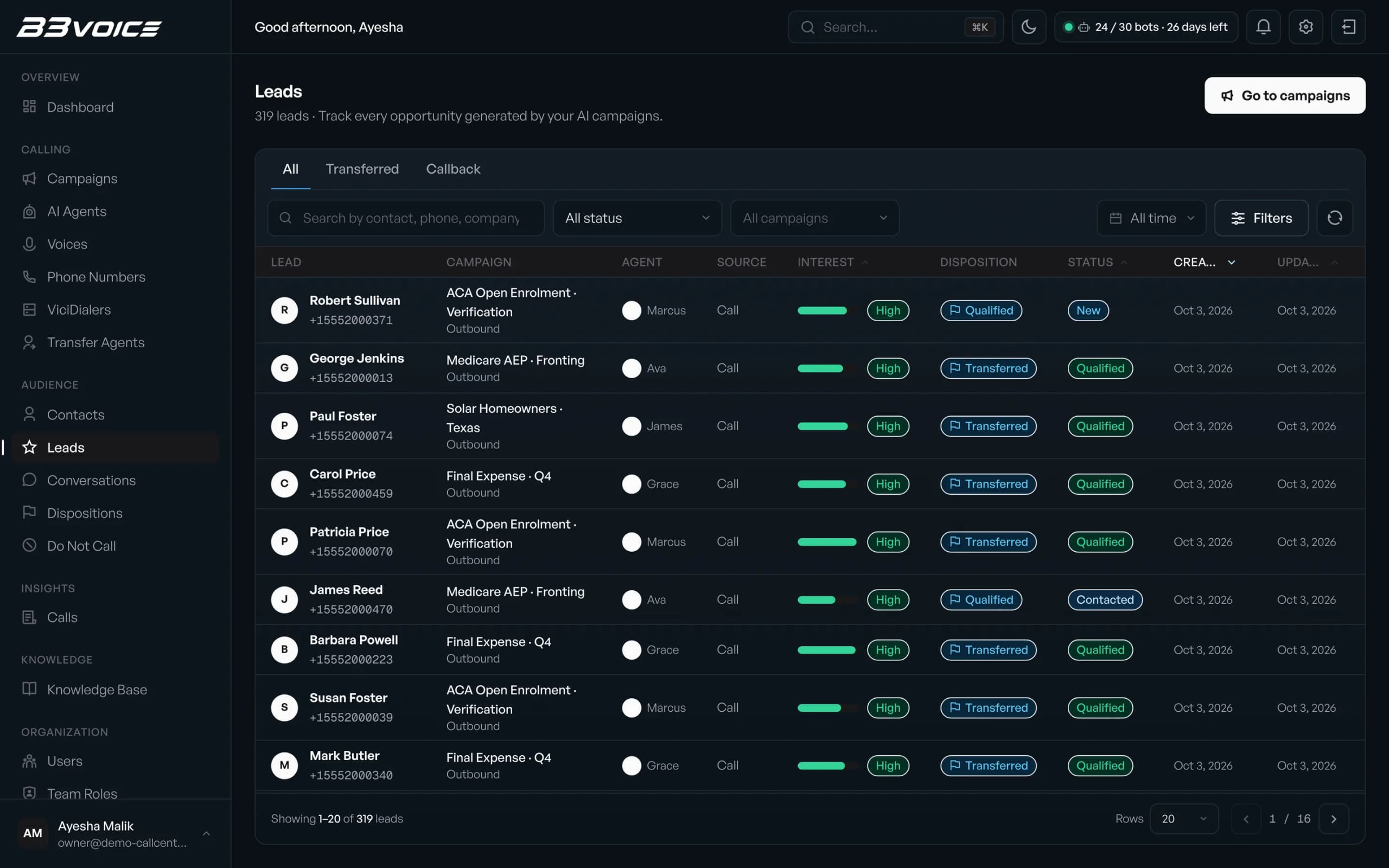Toggle dark mode with the moon icon
Image resolution: width=1389 pixels, height=868 pixels.
point(1029,27)
